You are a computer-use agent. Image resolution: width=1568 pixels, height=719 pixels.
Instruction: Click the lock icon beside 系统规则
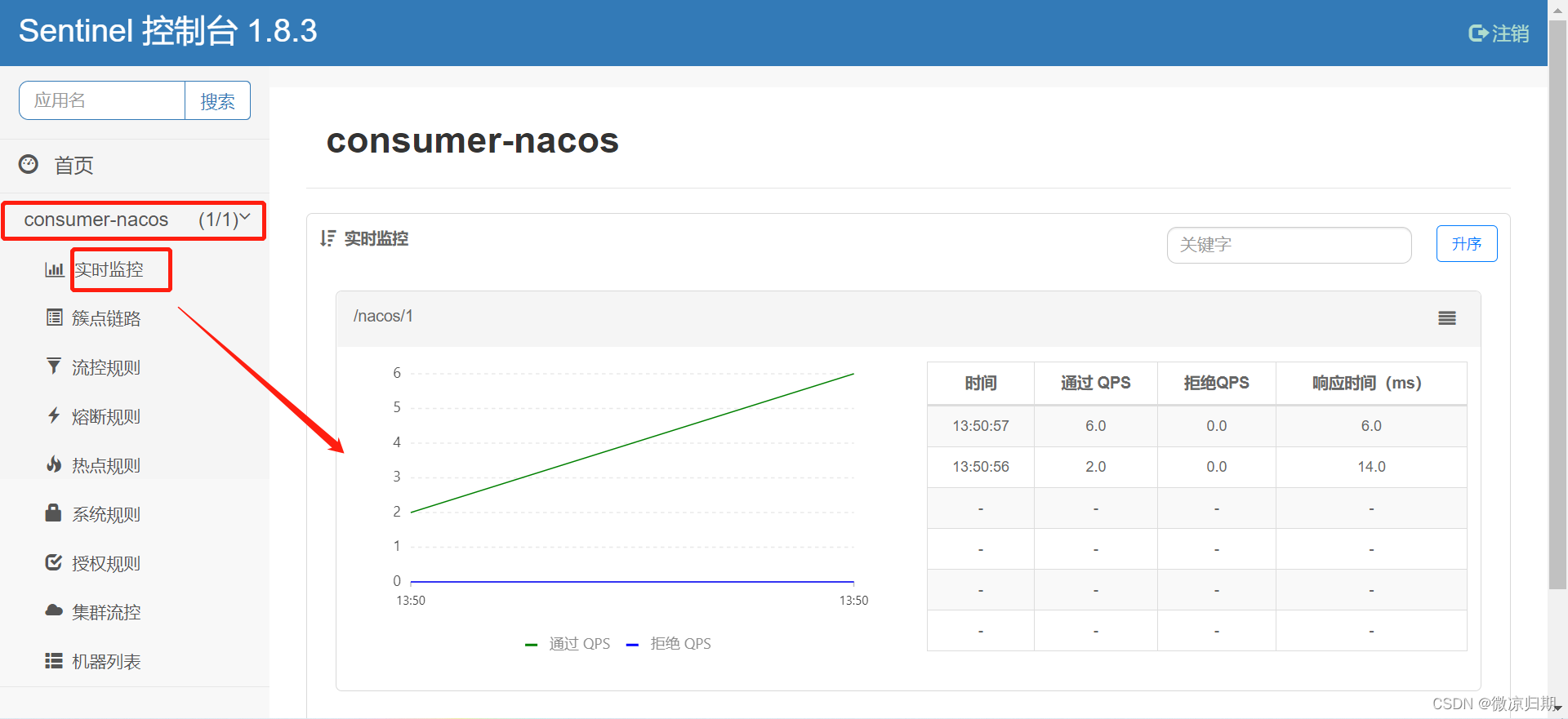click(x=54, y=513)
